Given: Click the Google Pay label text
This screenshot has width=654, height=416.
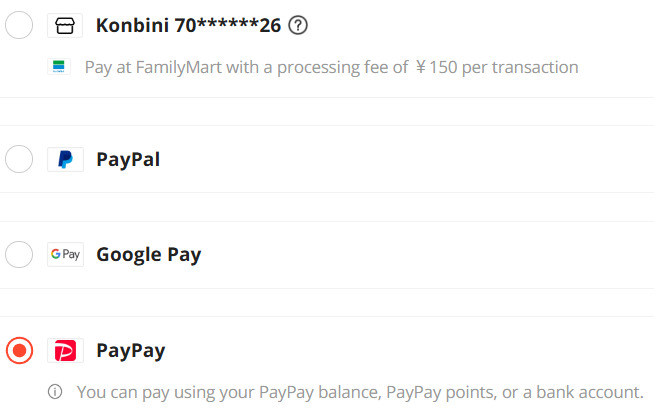Looking at the screenshot, I should coord(148,255).
